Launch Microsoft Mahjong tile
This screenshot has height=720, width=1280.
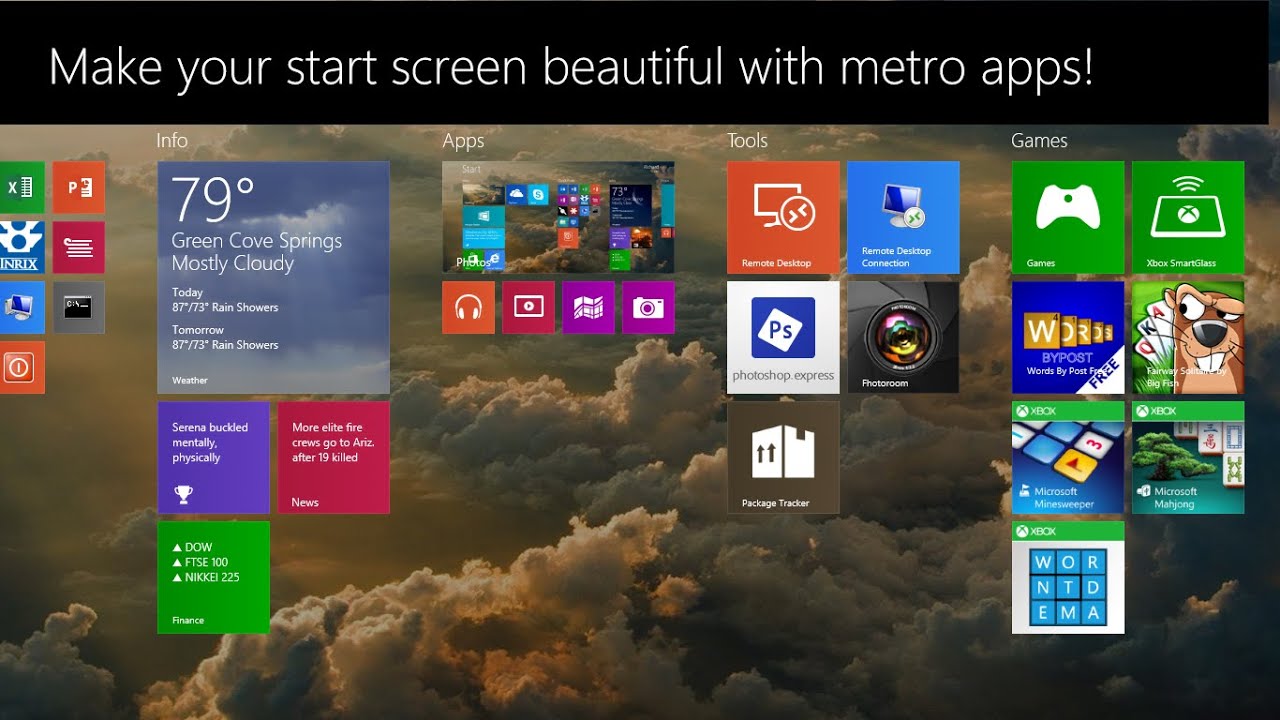1188,457
